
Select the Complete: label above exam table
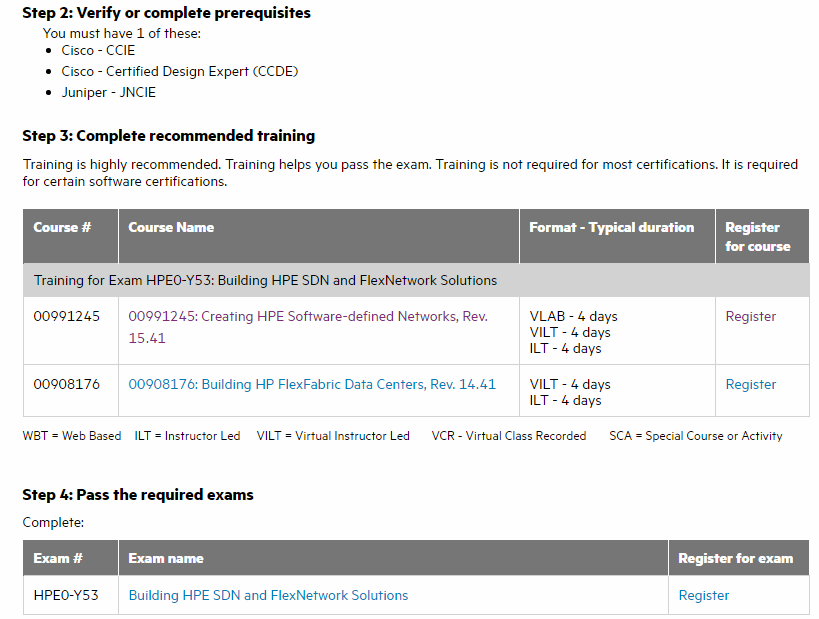point(53,522)
